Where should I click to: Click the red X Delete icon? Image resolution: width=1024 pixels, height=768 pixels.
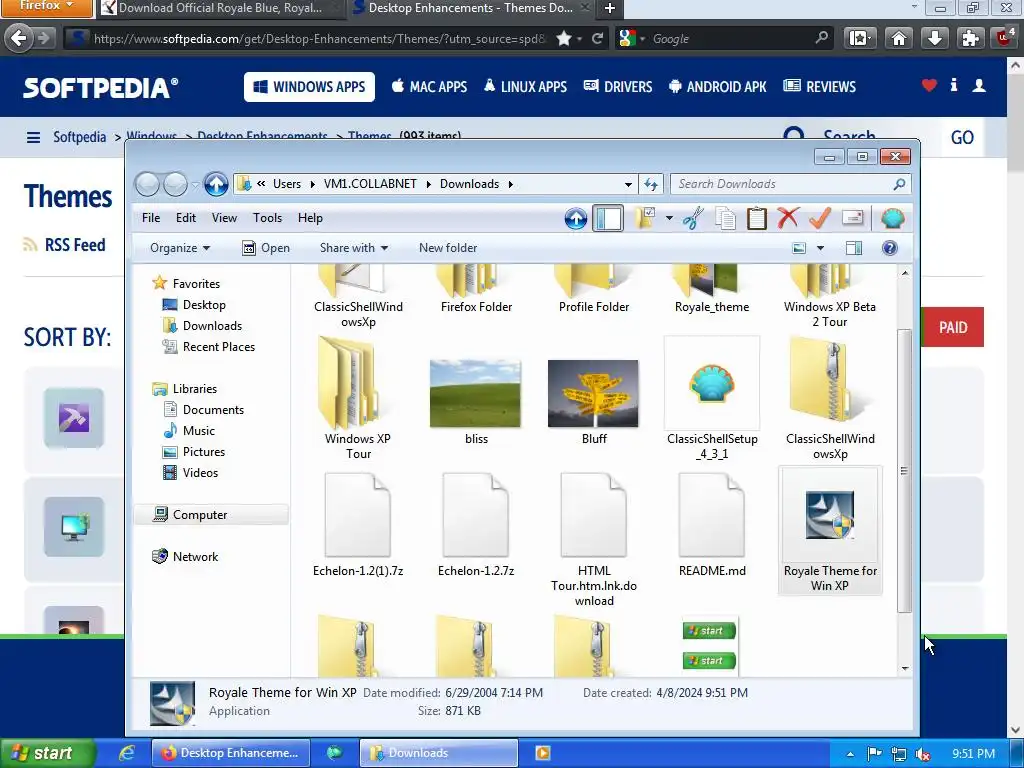tap(788, 217)
